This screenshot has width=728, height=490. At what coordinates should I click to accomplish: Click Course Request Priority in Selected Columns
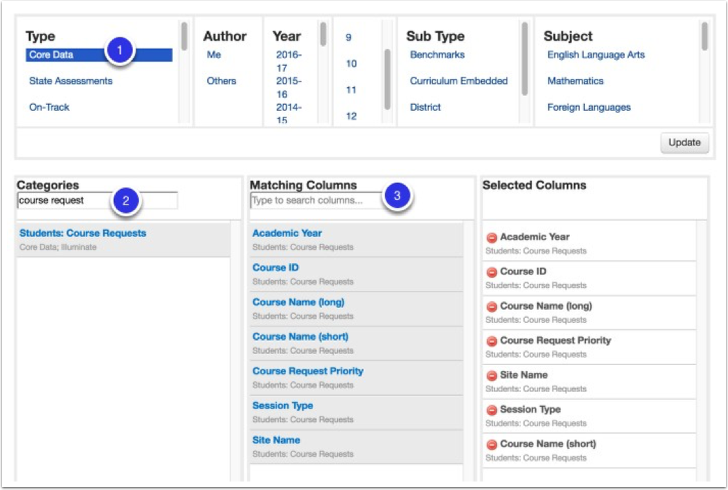click(x=555, y=340)
